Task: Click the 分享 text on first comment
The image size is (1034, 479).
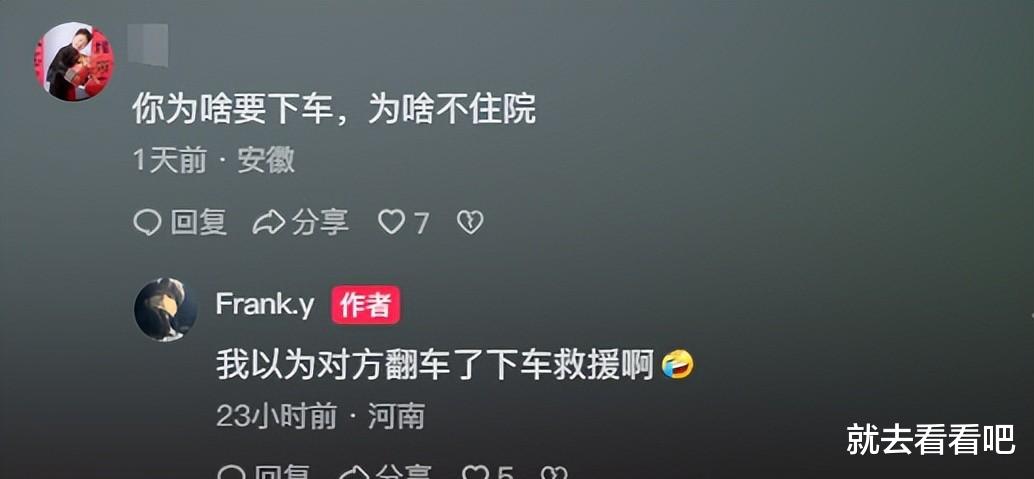Action: click(320, 223)
